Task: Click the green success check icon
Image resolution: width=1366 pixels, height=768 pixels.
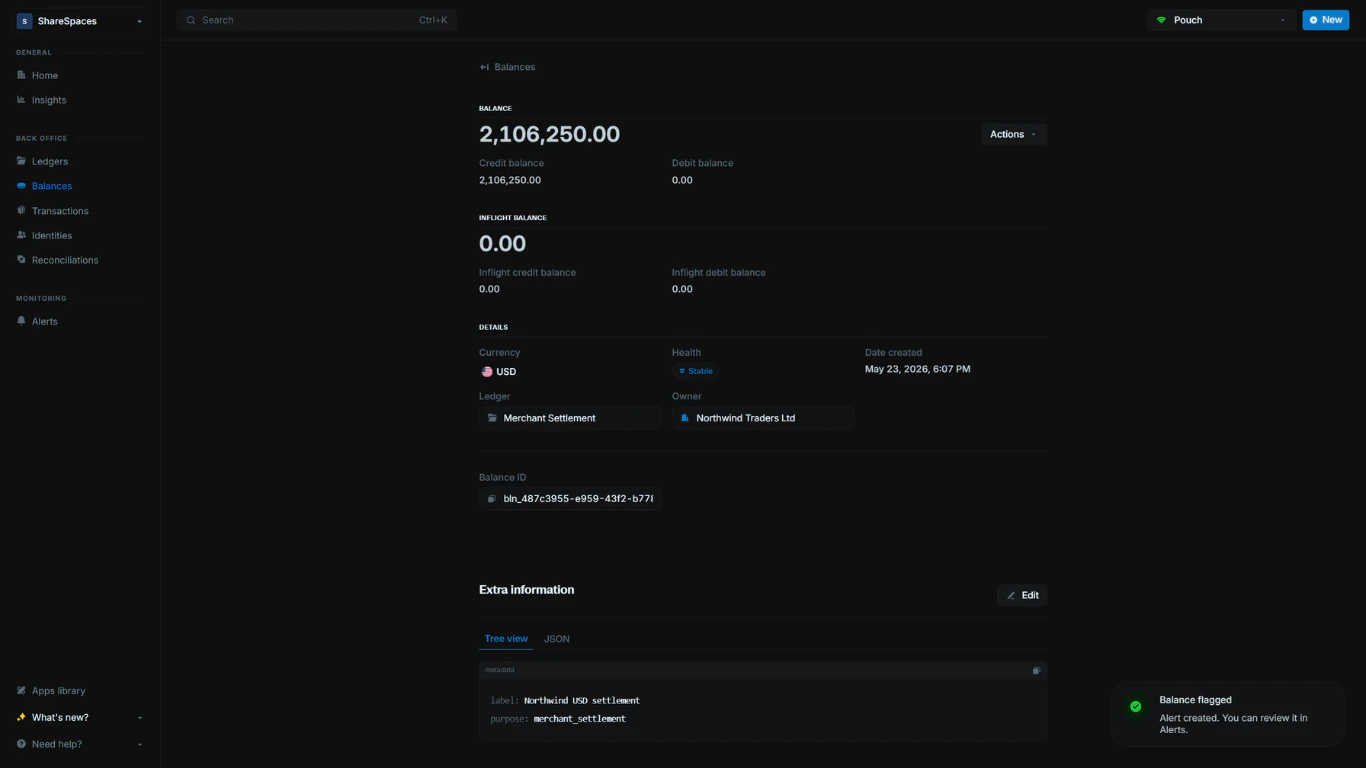Action: click(x=1135, y=706)
